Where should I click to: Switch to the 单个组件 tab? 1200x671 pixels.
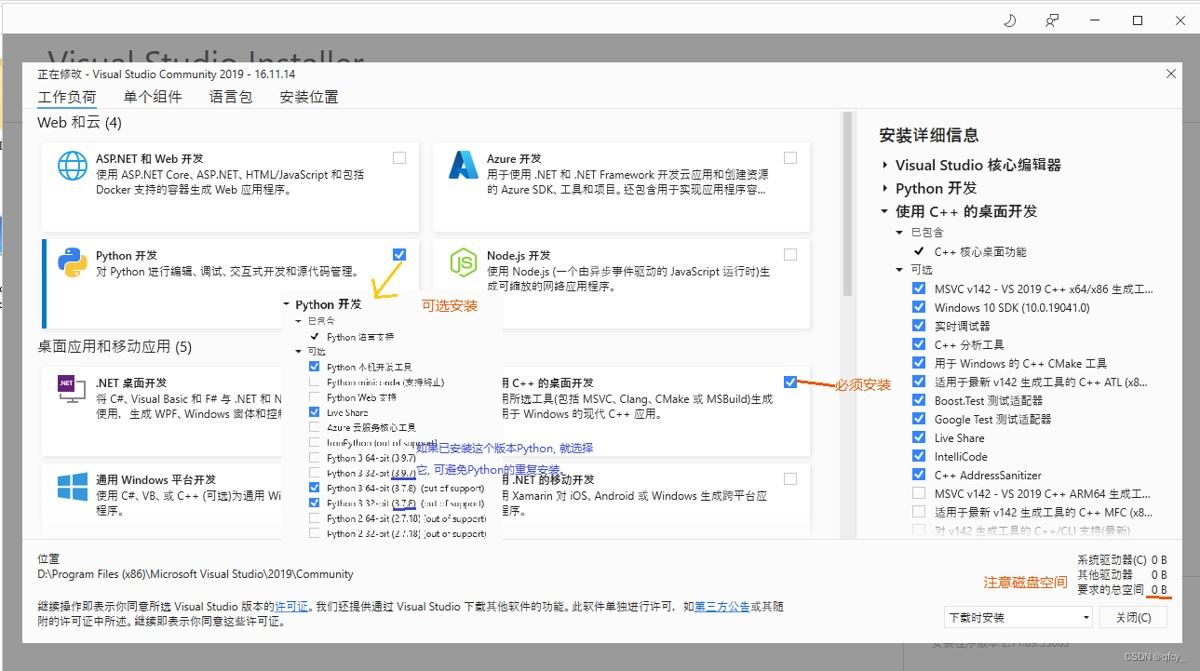153,97
